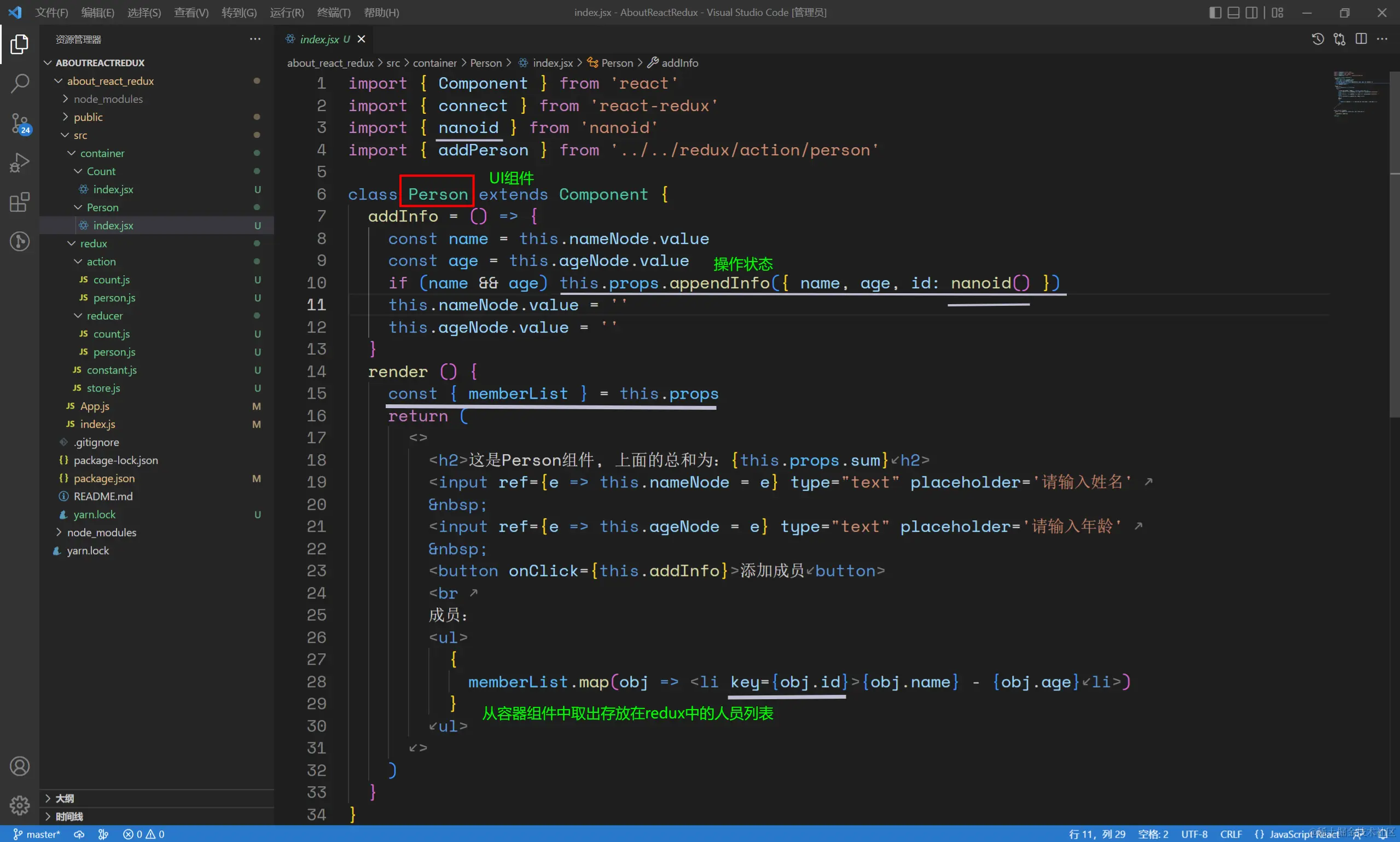Open the 终端(T) menu
The width and height of the screenshot is (1400, 842).
[334, 13]
